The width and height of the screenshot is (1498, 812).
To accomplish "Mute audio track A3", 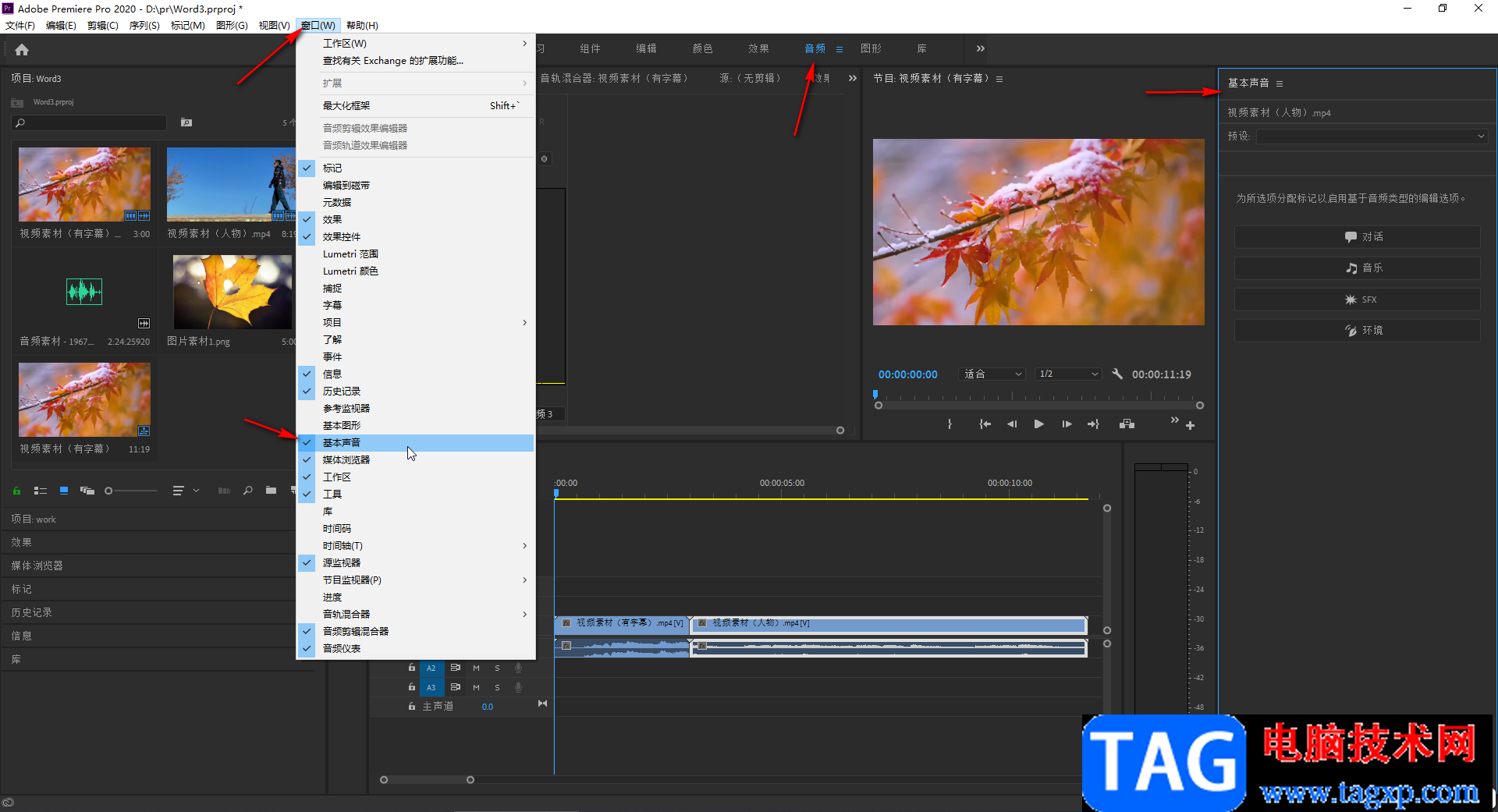I will tap(476, 687).
